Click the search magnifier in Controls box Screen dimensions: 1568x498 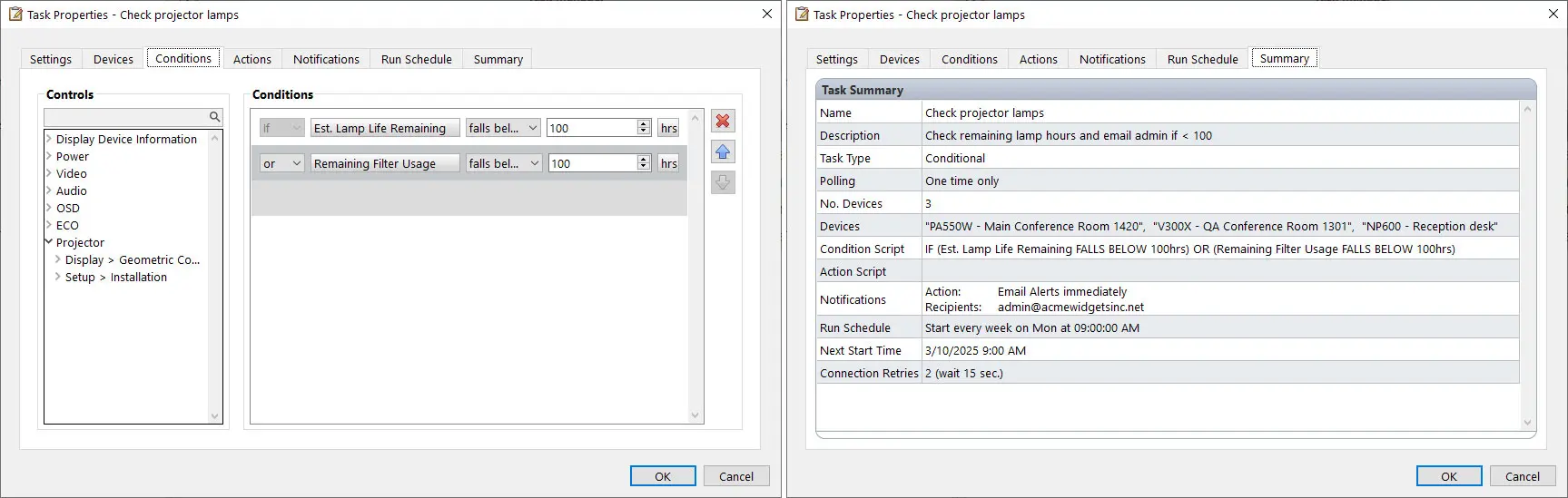(x=215, y=117)
